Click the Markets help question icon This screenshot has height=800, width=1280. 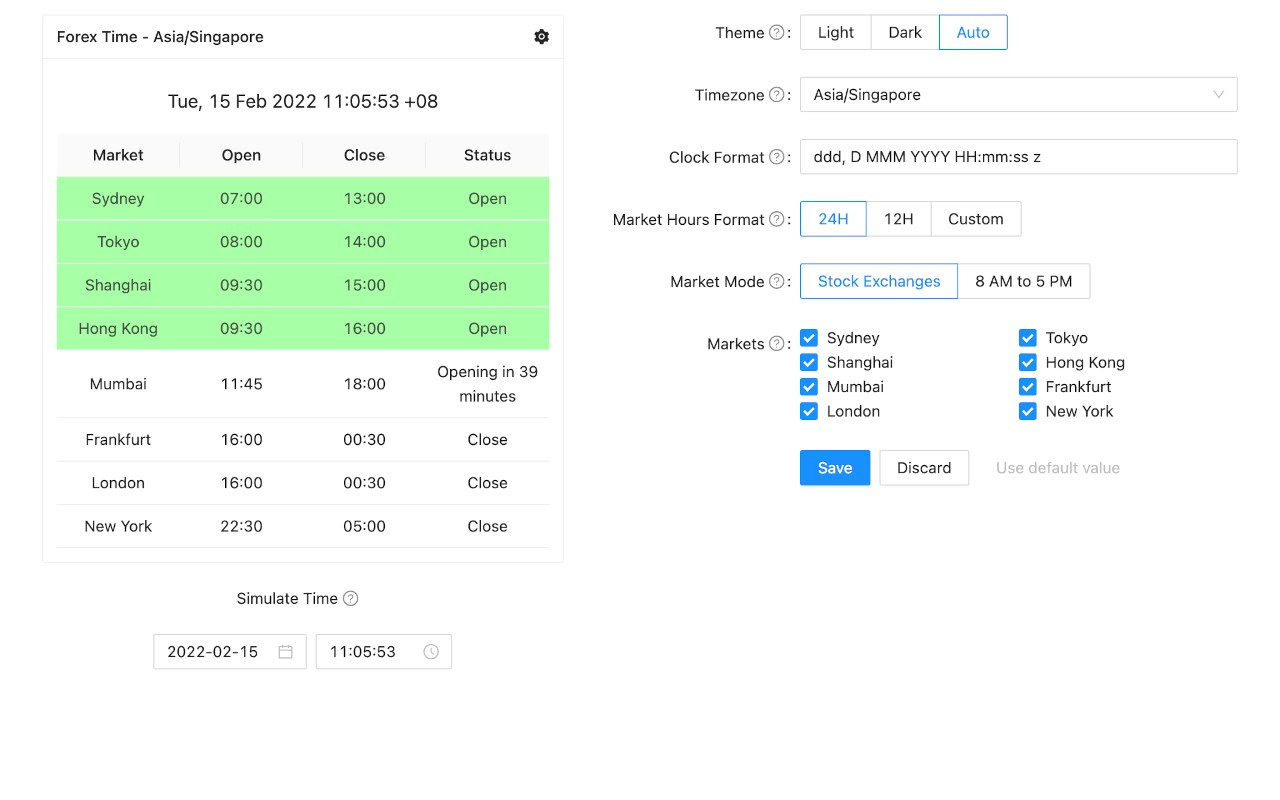tap(776, 344)
